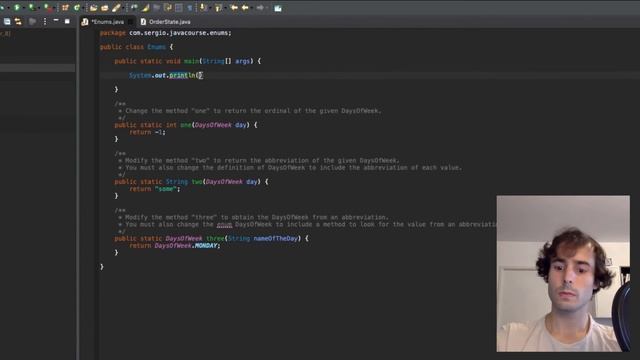Viewport: 640px width, 360px height.
Task: Click the Run with Coverage icon
Action: (x=31, y=8)
